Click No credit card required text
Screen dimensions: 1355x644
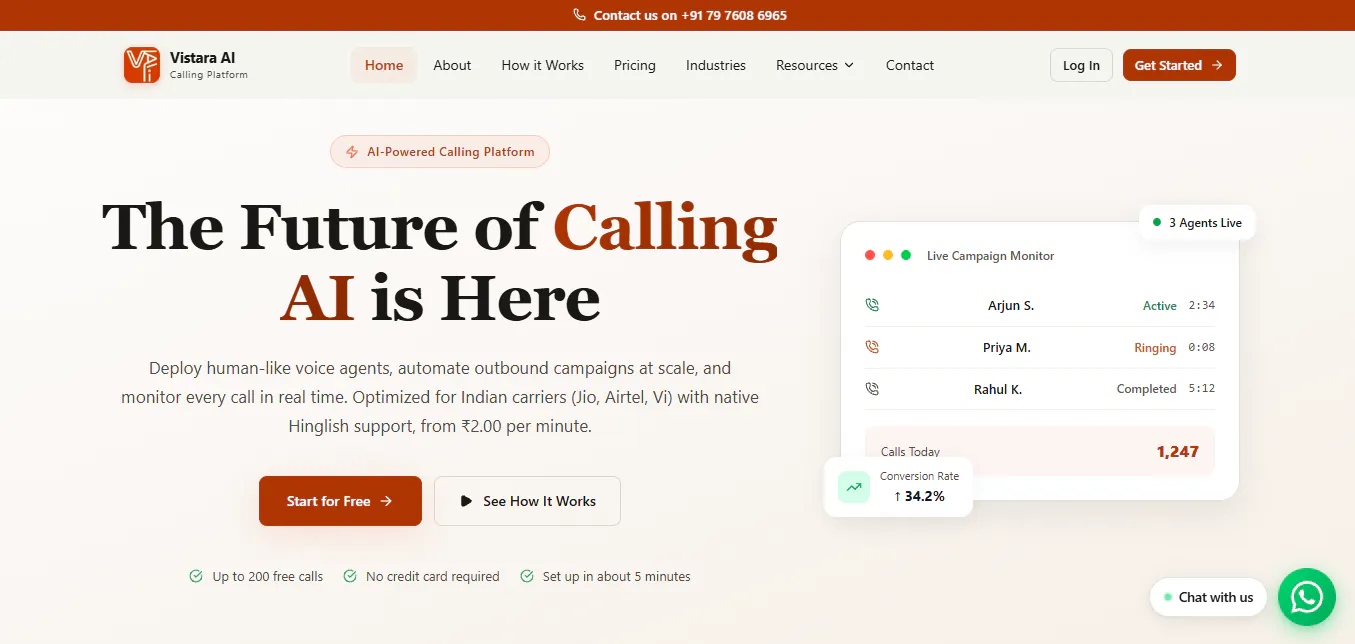(x=433, y=576)
